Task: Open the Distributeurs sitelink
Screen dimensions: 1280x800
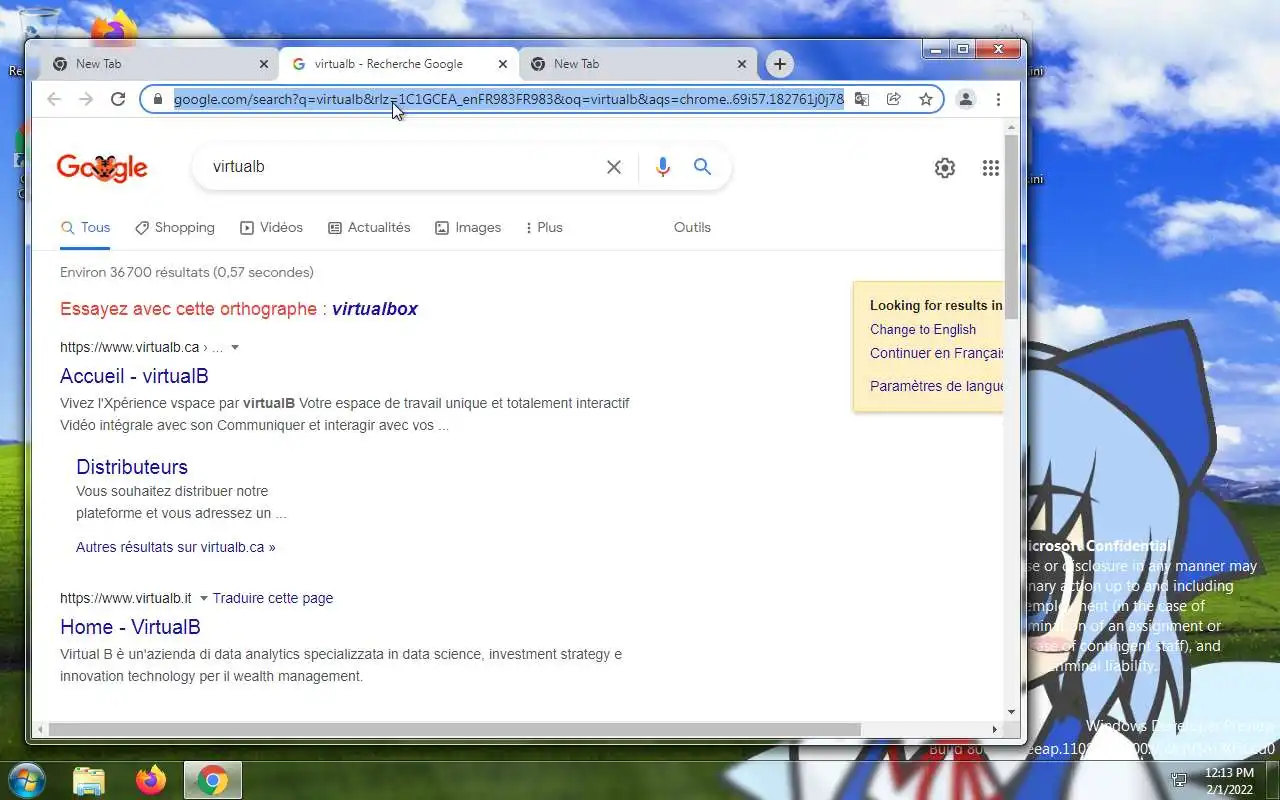Action: 132,467
